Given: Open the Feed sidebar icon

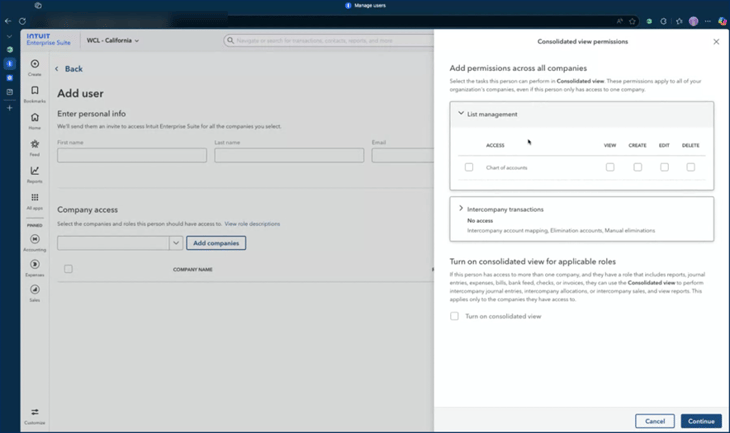Looking at the screenshot, I should coord(35,146).
